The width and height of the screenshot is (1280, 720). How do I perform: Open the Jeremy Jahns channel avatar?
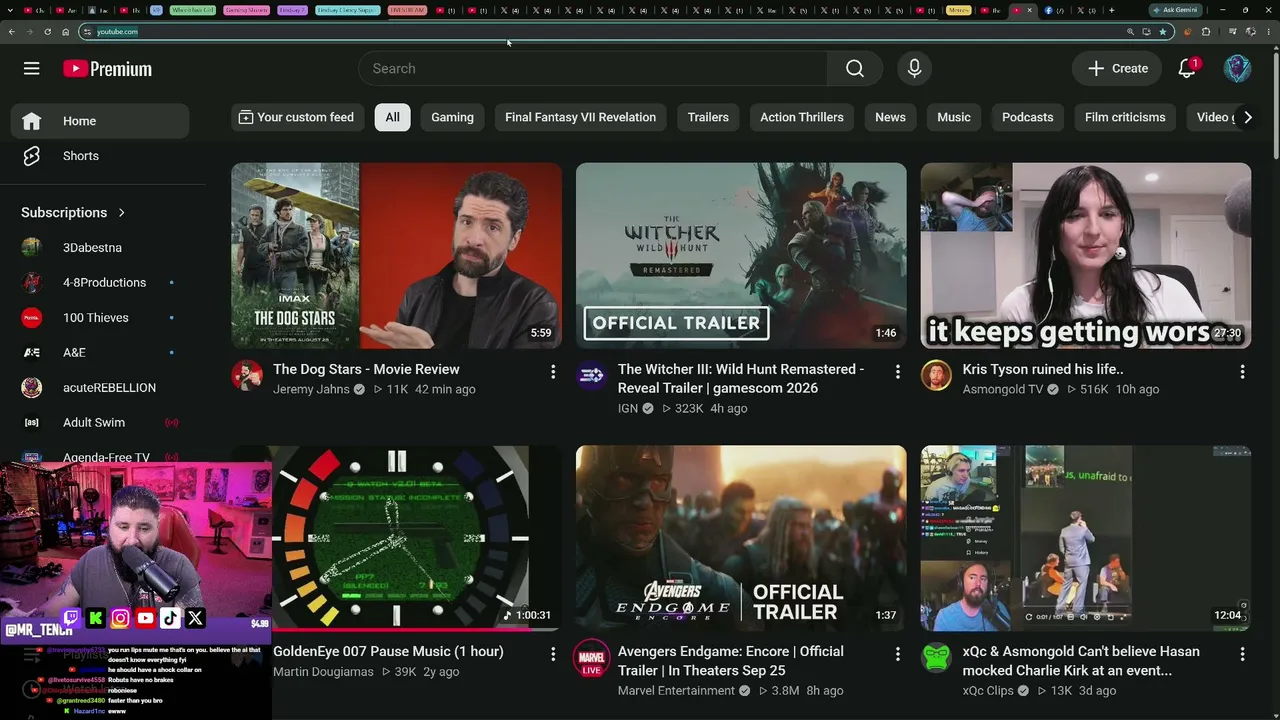[x=247, y=376]
